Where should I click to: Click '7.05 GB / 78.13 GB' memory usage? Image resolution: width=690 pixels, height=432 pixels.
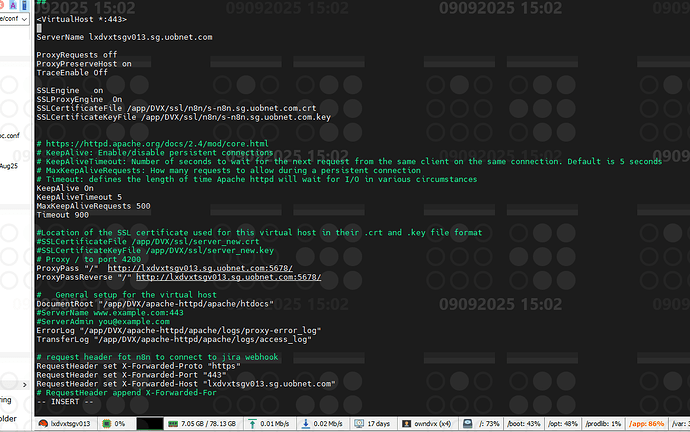click(x=209, y=424)
